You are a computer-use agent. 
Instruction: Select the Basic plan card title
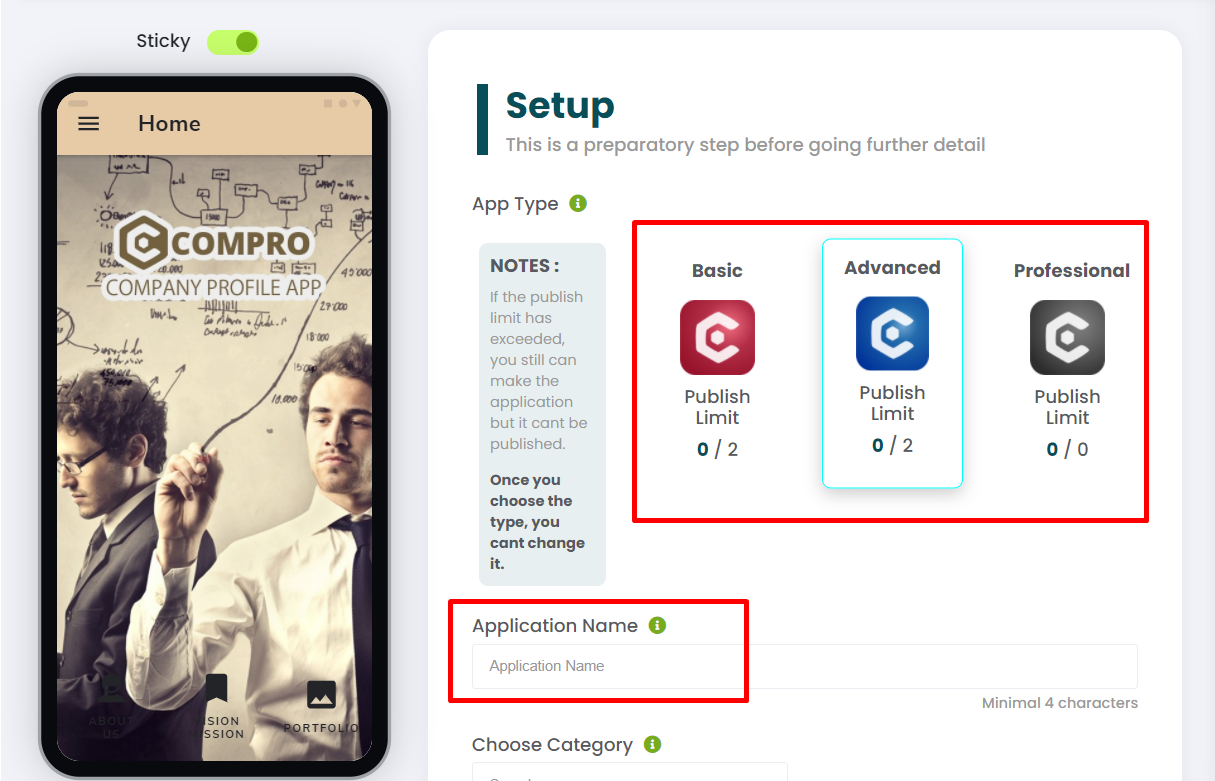717,270
